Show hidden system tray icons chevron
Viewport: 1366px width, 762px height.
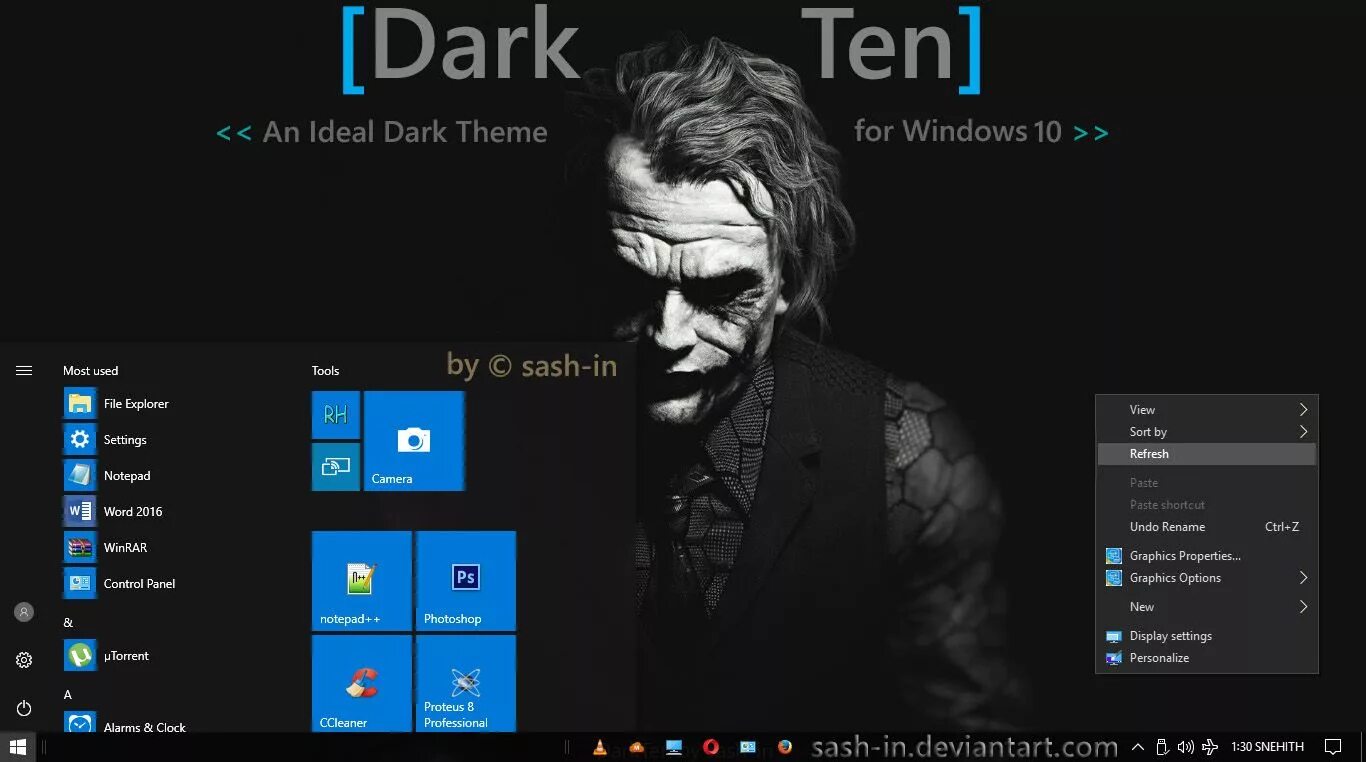(x=1138, y=747)
